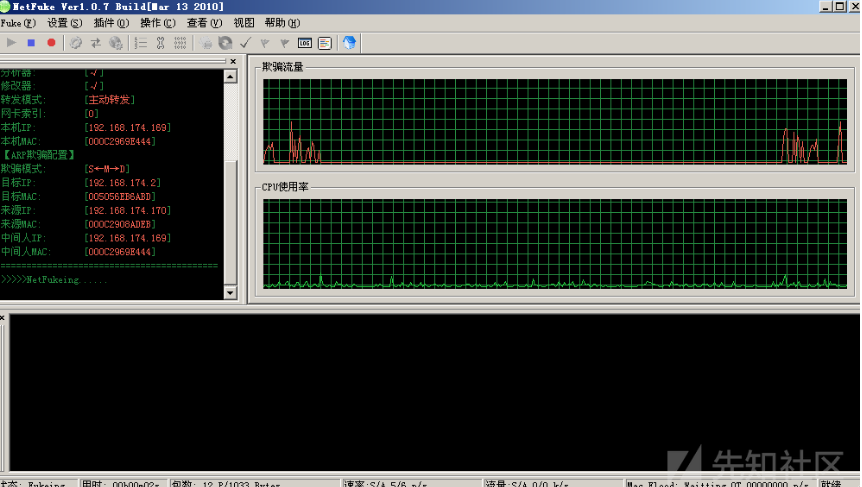This screenshot has width=862, height=487.
Task: Click the 欺骗流量 traffic graph
Action: coord(555,121)
